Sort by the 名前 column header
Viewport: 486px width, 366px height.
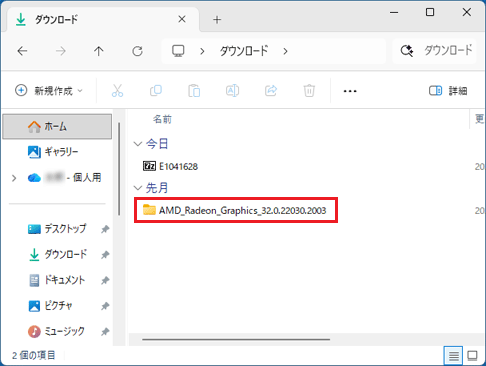tap(162, 119)
